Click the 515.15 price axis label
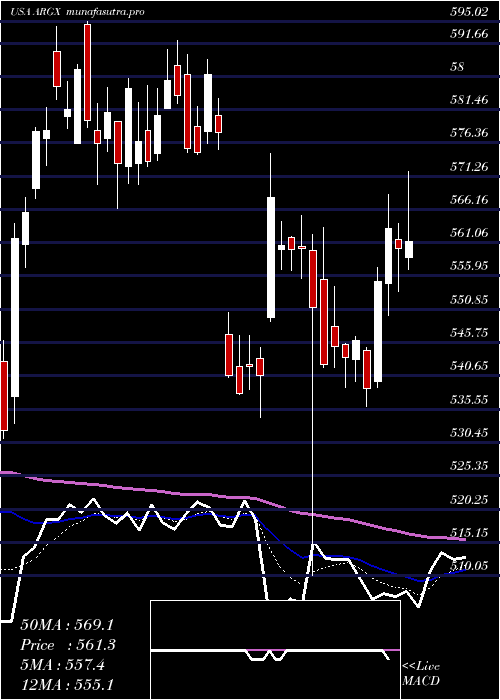The height and width of the screenshot is (700, 500). 468,533
